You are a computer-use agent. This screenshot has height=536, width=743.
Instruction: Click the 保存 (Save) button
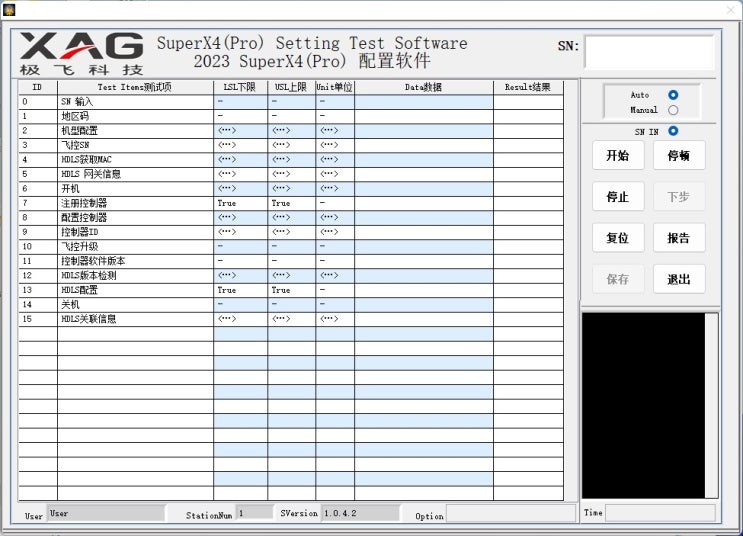(x=618, y=279)
